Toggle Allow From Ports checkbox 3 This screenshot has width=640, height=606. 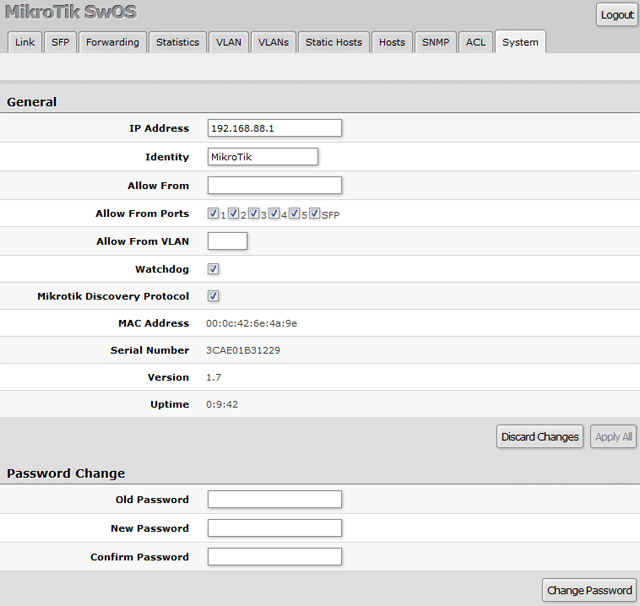(x=254, y=213)
